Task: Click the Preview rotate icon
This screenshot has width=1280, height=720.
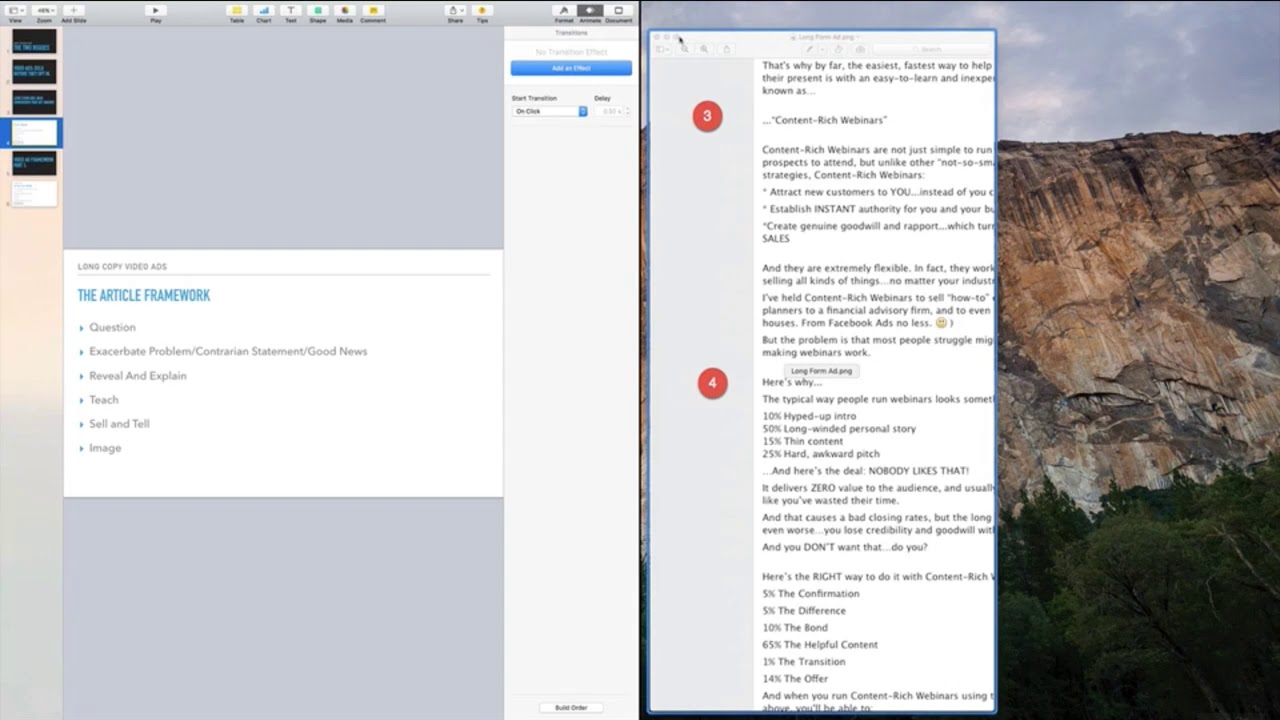Action: click(839, 49)
